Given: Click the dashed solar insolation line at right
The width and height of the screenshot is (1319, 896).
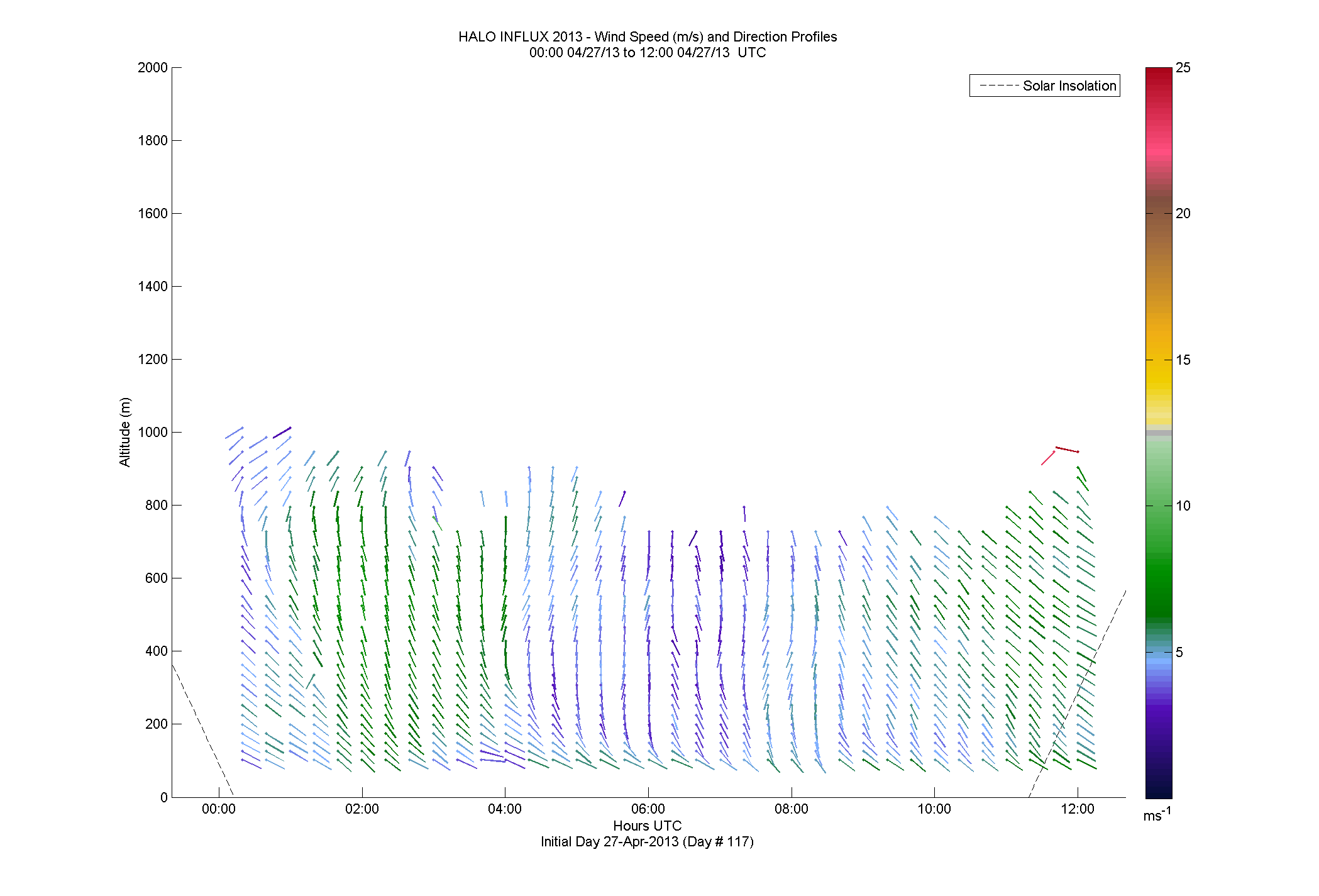Looking at the screenshot, I should coord(1077,694).
